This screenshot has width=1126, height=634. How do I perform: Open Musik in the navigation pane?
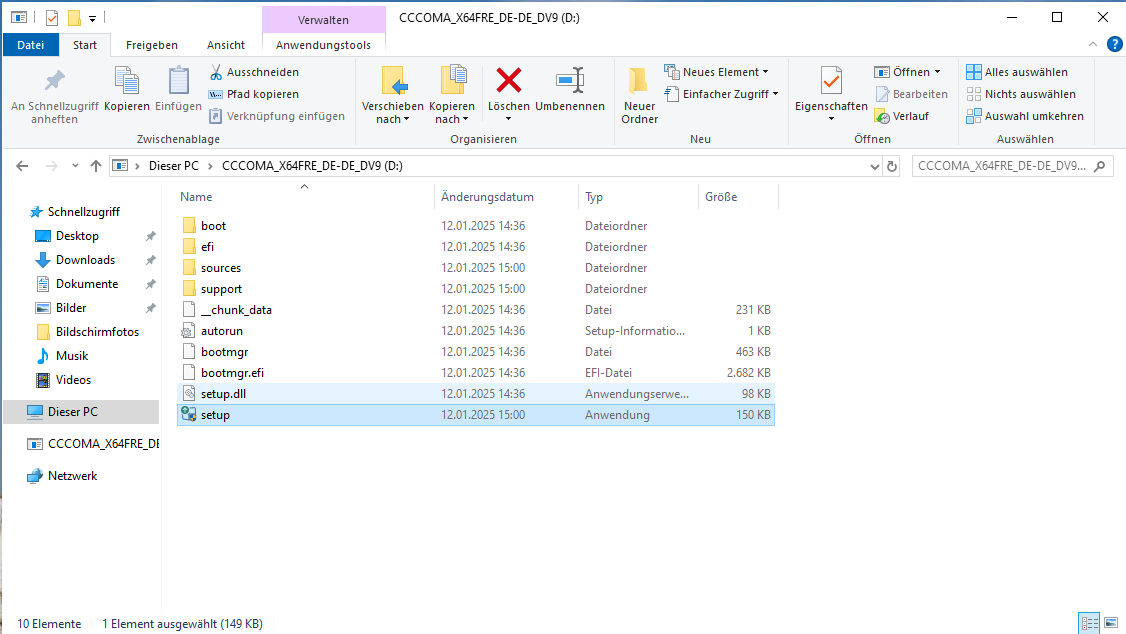[x=72, y=355]
